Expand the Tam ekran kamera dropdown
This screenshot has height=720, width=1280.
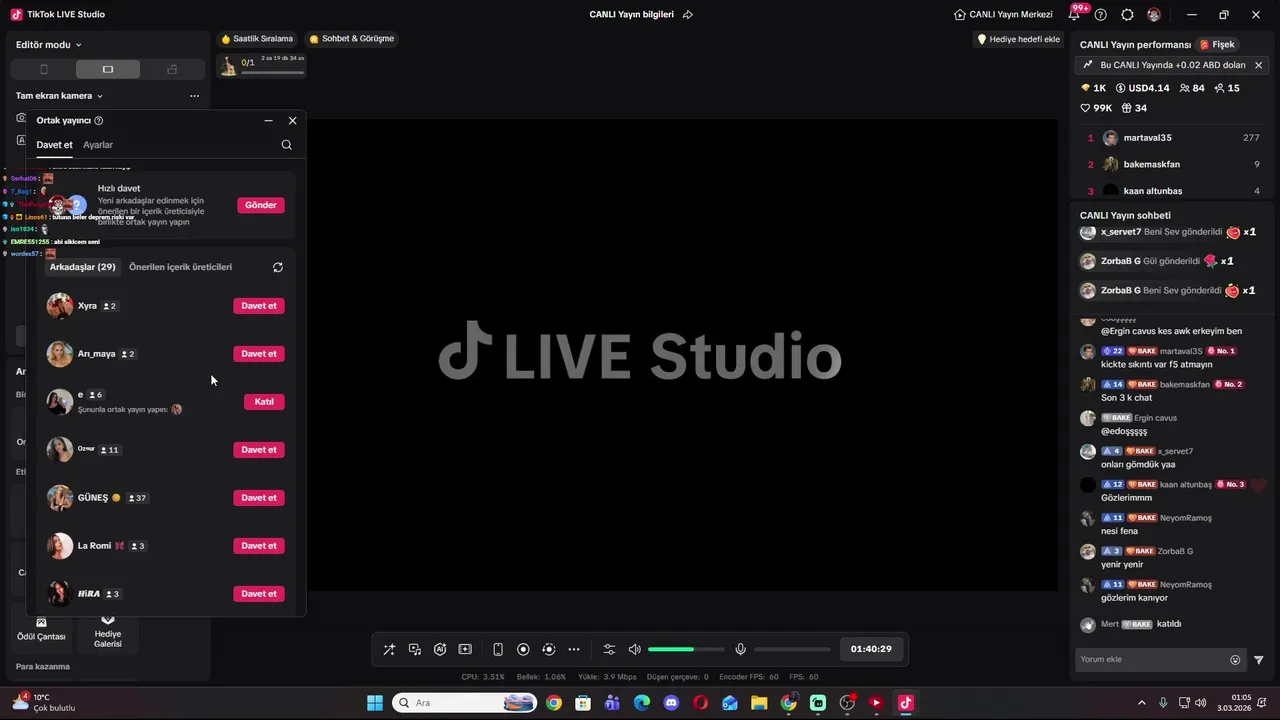tap(59, 96)
